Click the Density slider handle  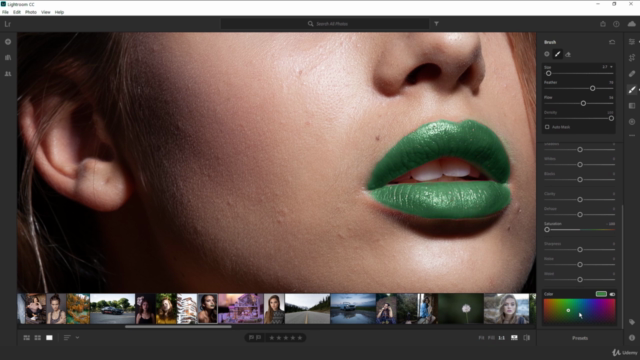[611, 118]
